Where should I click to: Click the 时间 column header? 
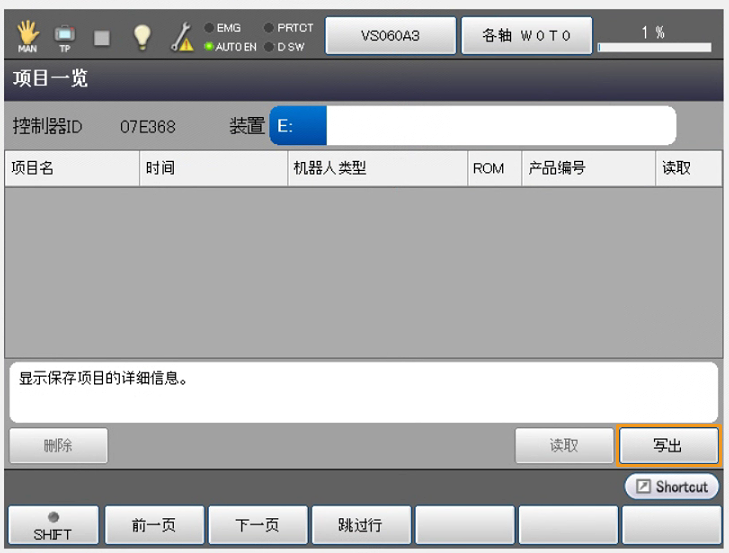coord(213,168)
